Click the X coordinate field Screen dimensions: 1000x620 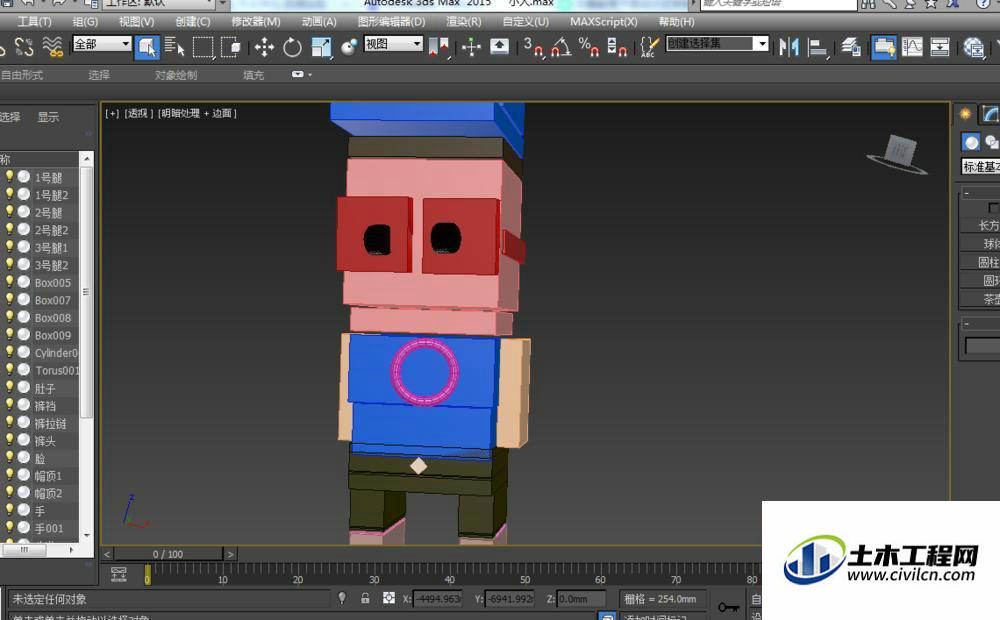pyautogui.click(x=437, y=599)
